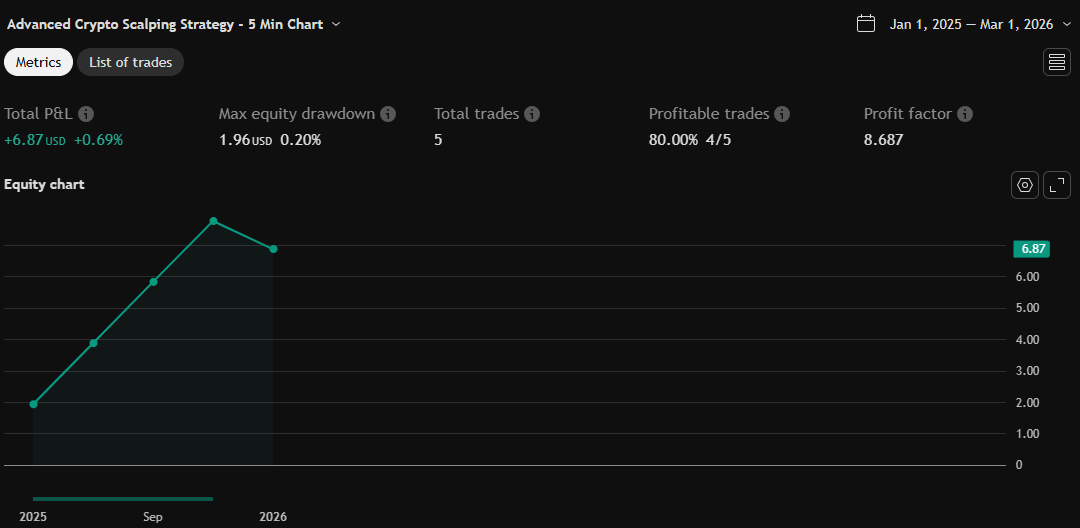Expand equity chart to fullscreen

[x=1057, y=185]
